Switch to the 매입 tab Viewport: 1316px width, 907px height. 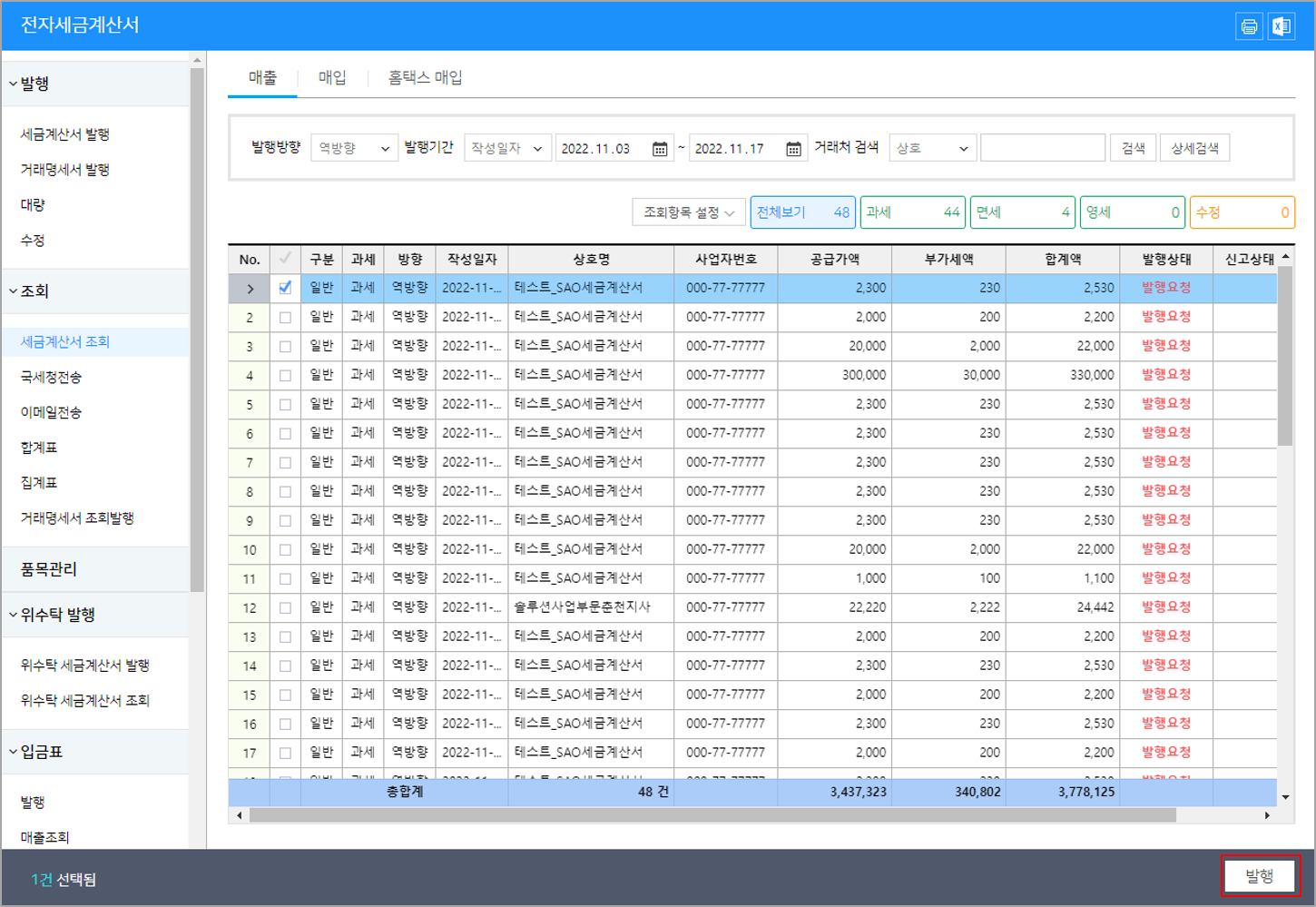(332, 78)
